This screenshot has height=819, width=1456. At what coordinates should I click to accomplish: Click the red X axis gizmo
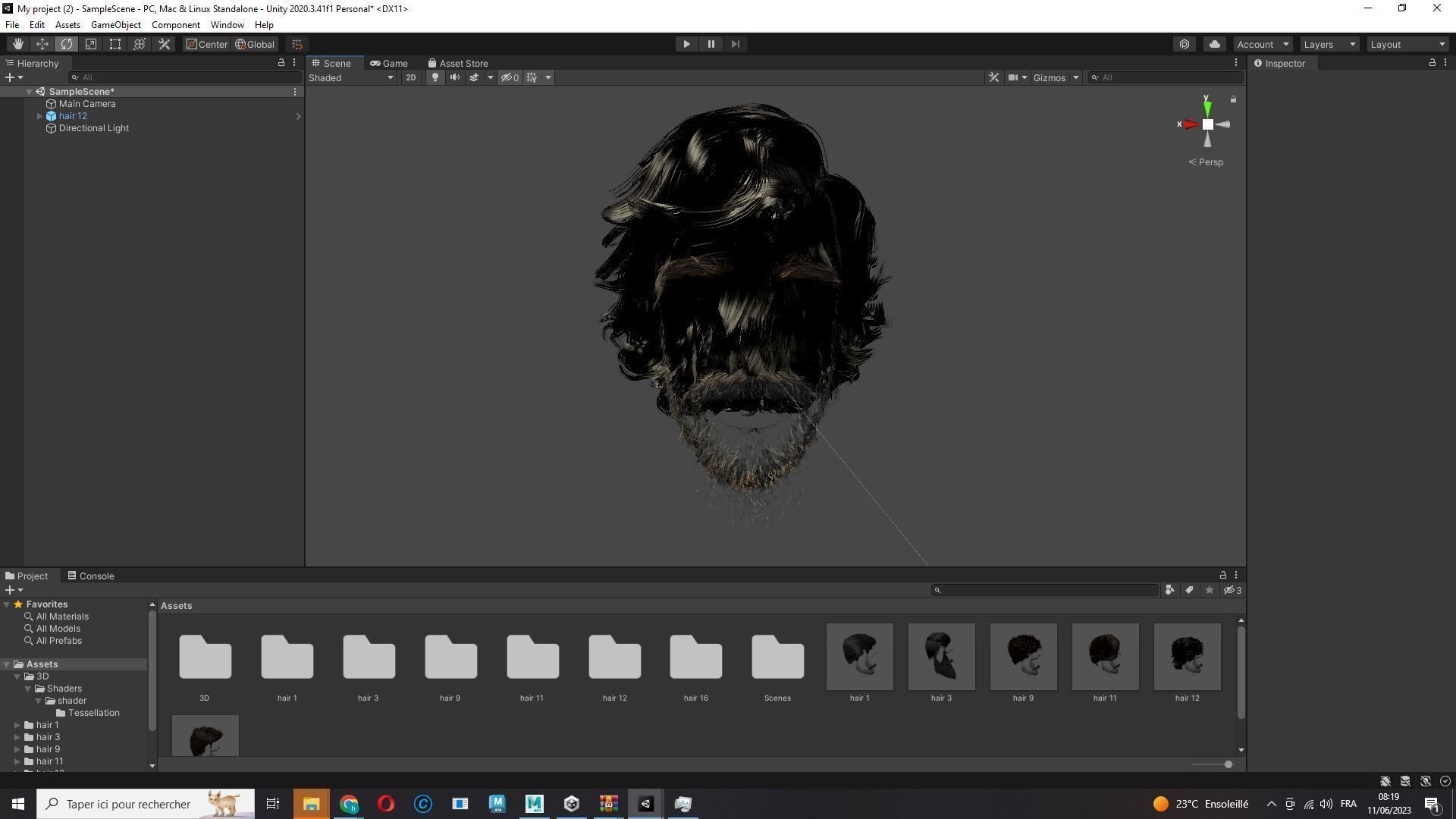1190,124
